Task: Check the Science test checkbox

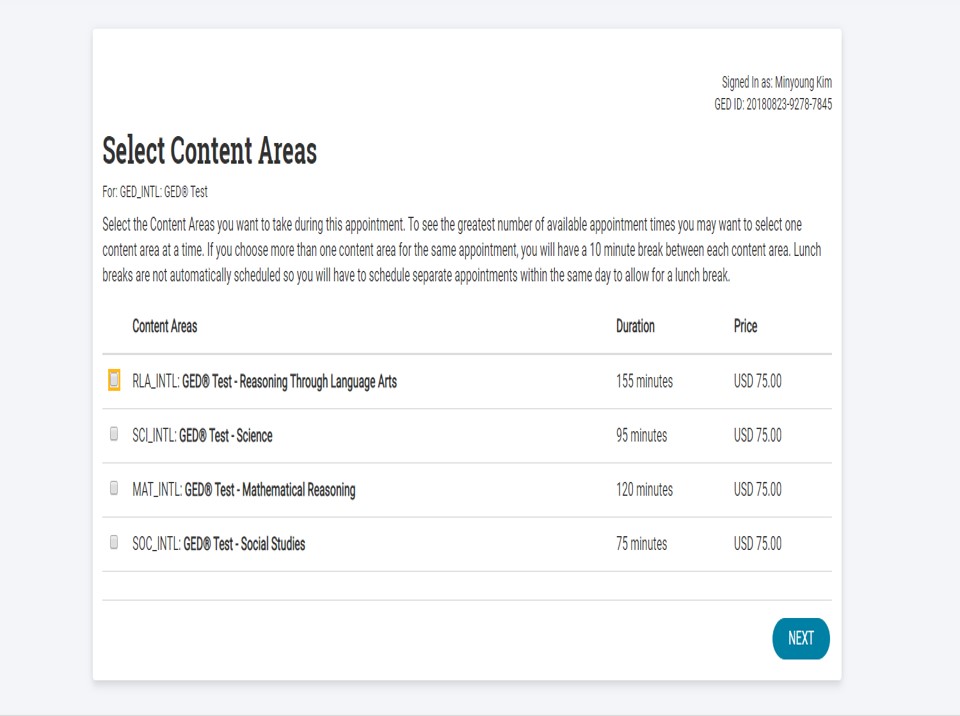Action: [114, 434]
